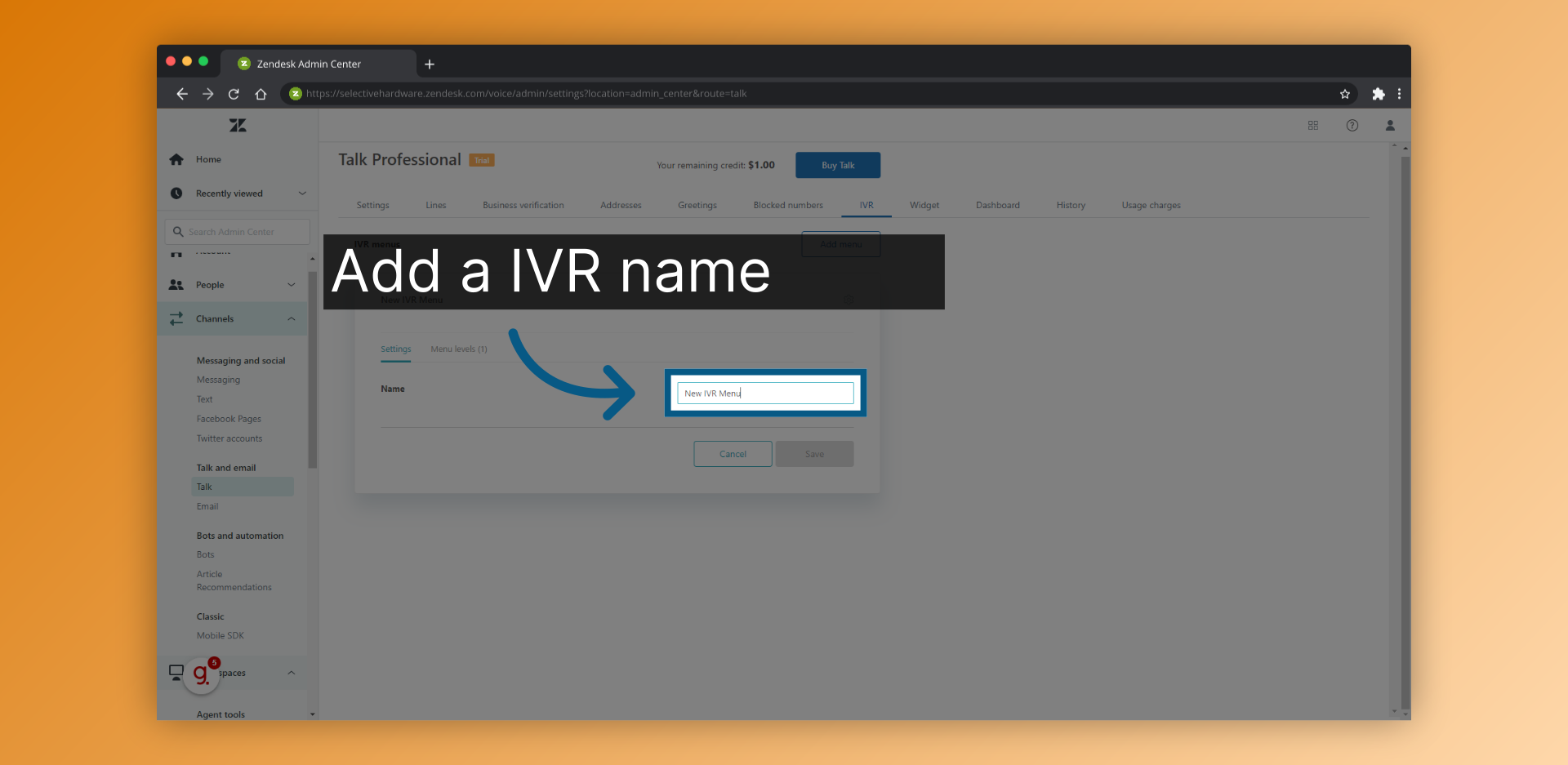Open Home in the sidebar

coord(208,159)
